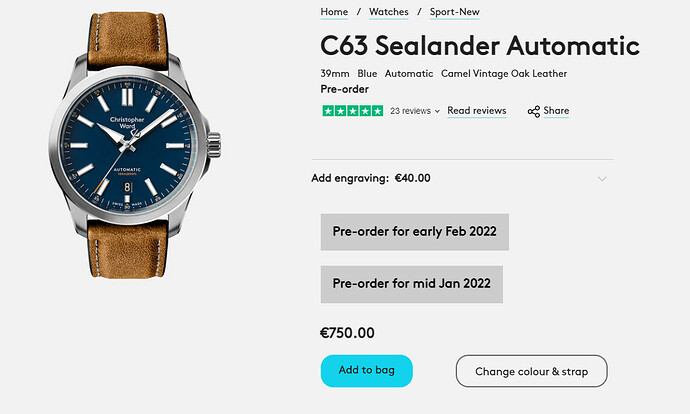690x414 pixels.
Task: Click the blue watch dial
Action: [x=128, y=145]
